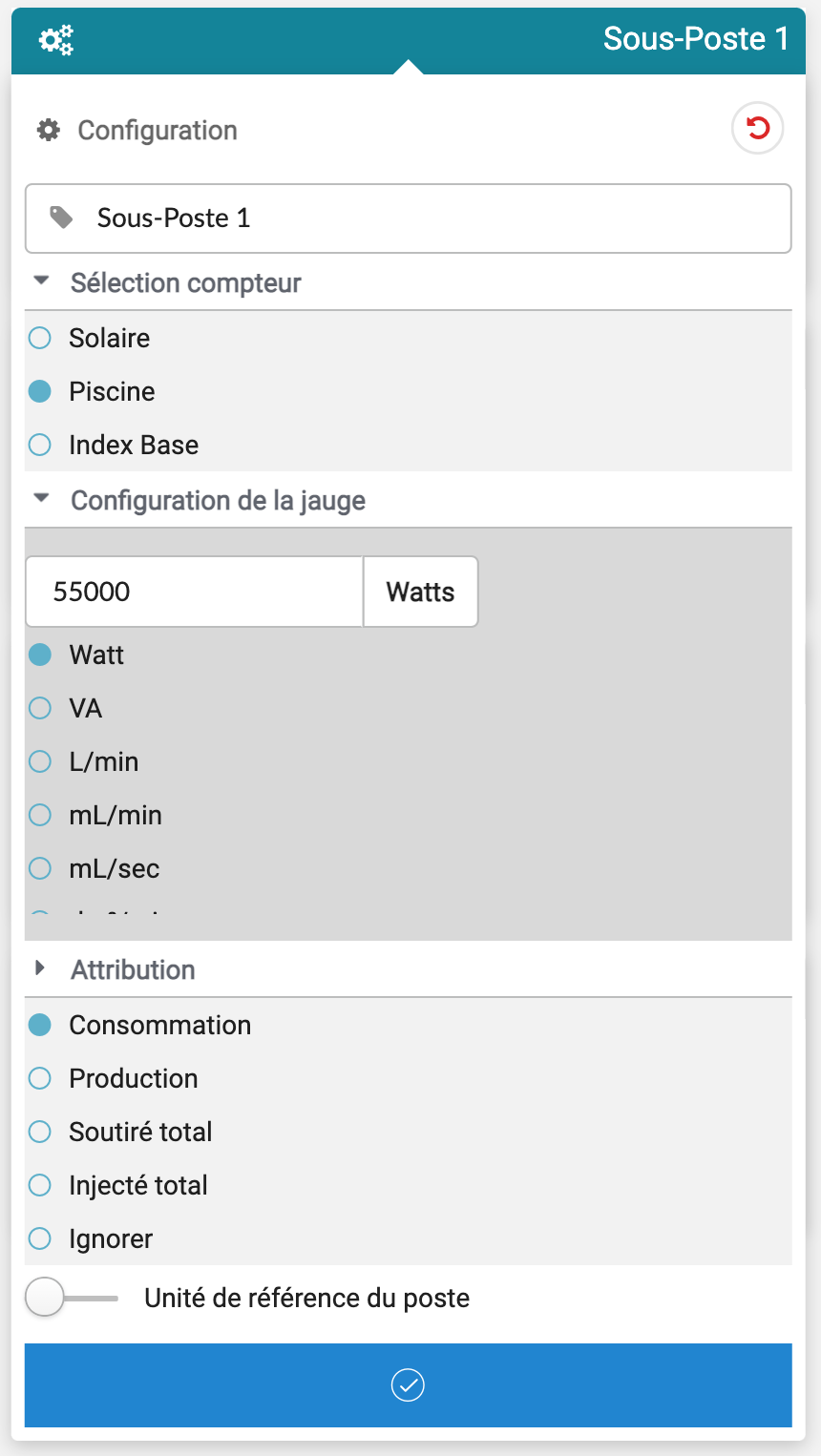
Task: Select the Production attribution option
Action: (x=40, y=1078)
